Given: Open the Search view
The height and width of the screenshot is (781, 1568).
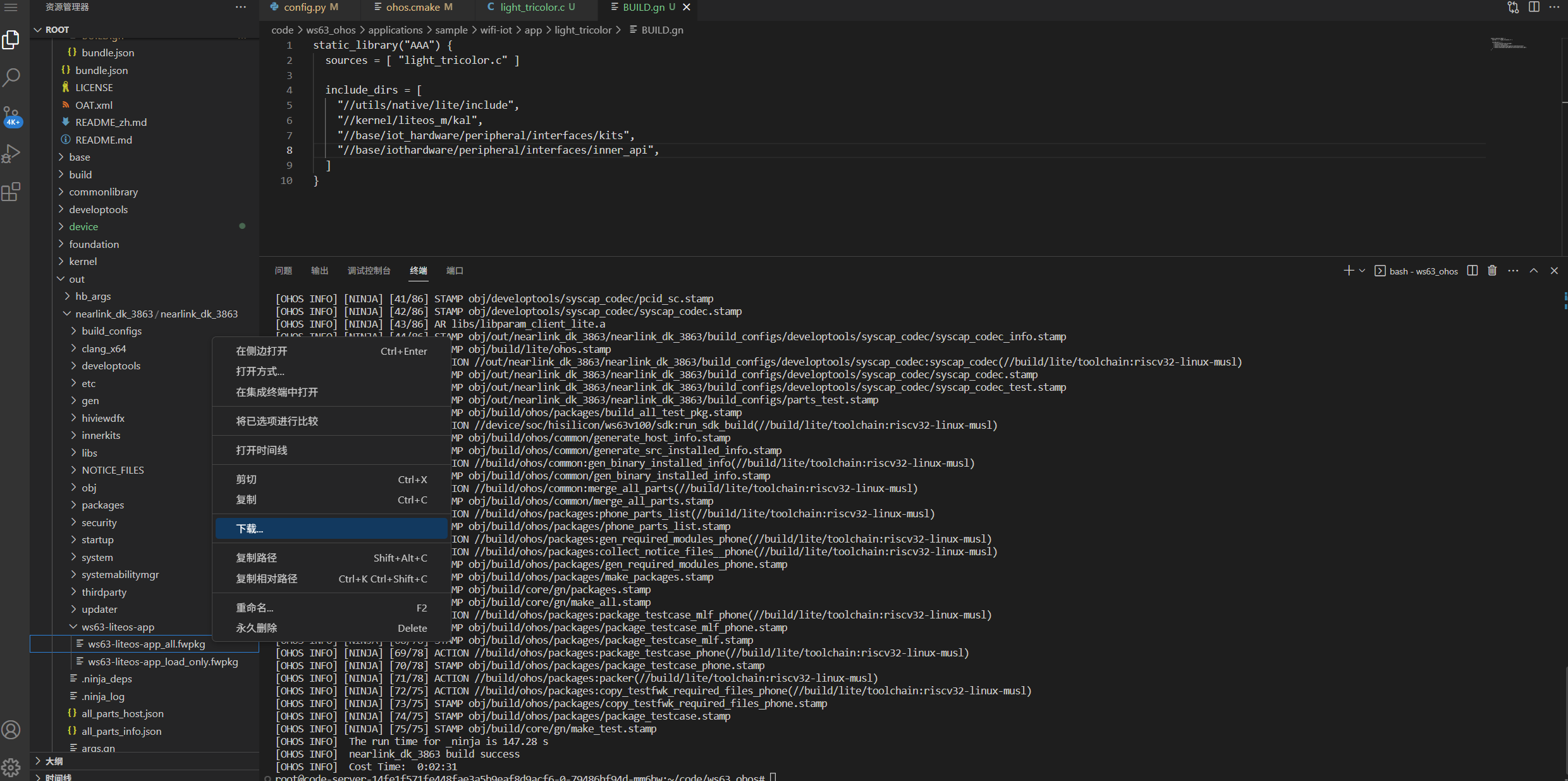Looking at the screenshot, I should (11, 77).
